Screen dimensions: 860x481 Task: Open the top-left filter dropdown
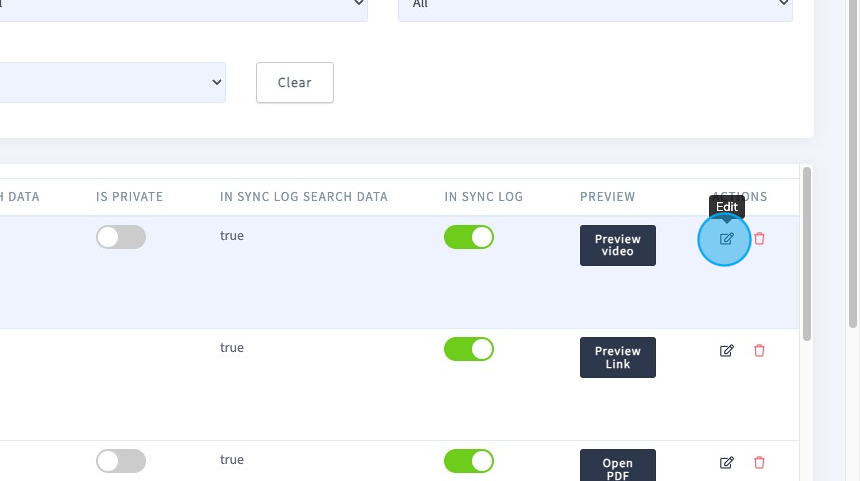tap(184, 5)
